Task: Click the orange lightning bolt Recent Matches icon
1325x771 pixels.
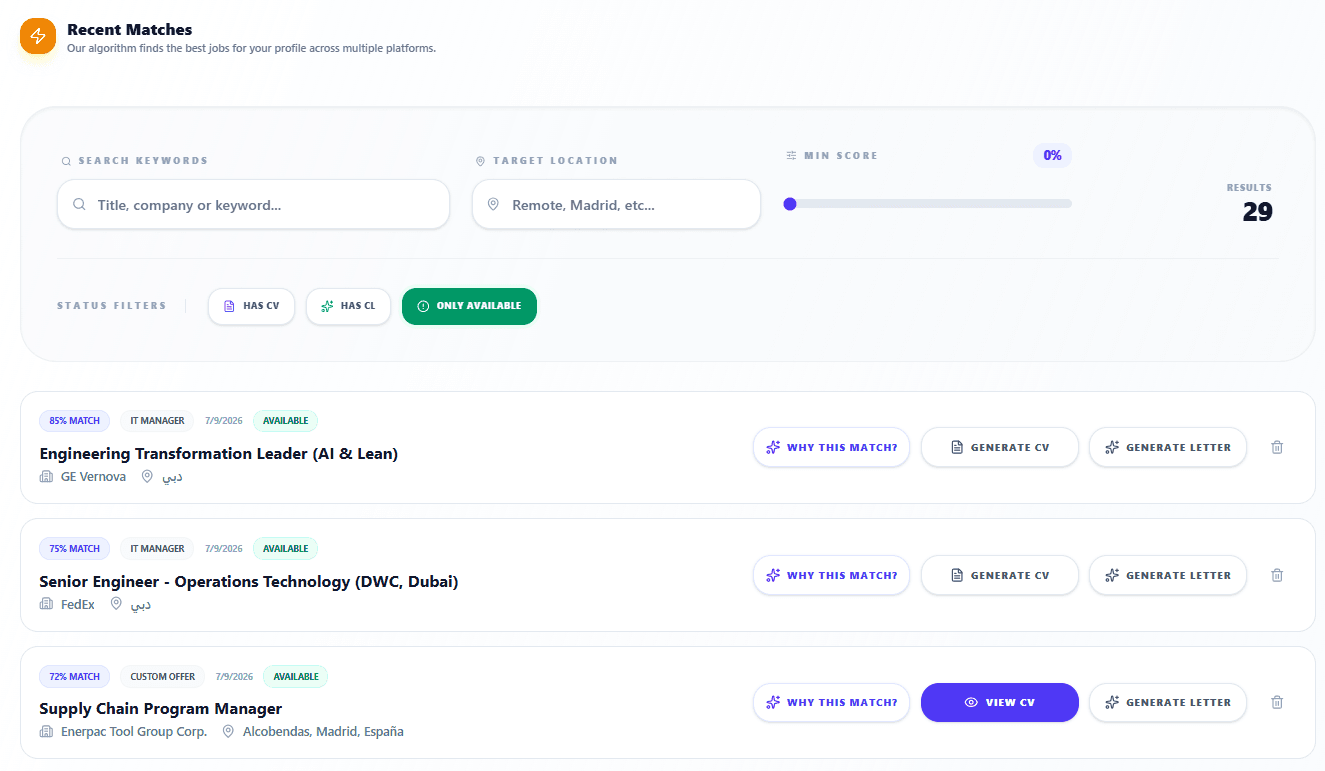Action: point(38,36)
